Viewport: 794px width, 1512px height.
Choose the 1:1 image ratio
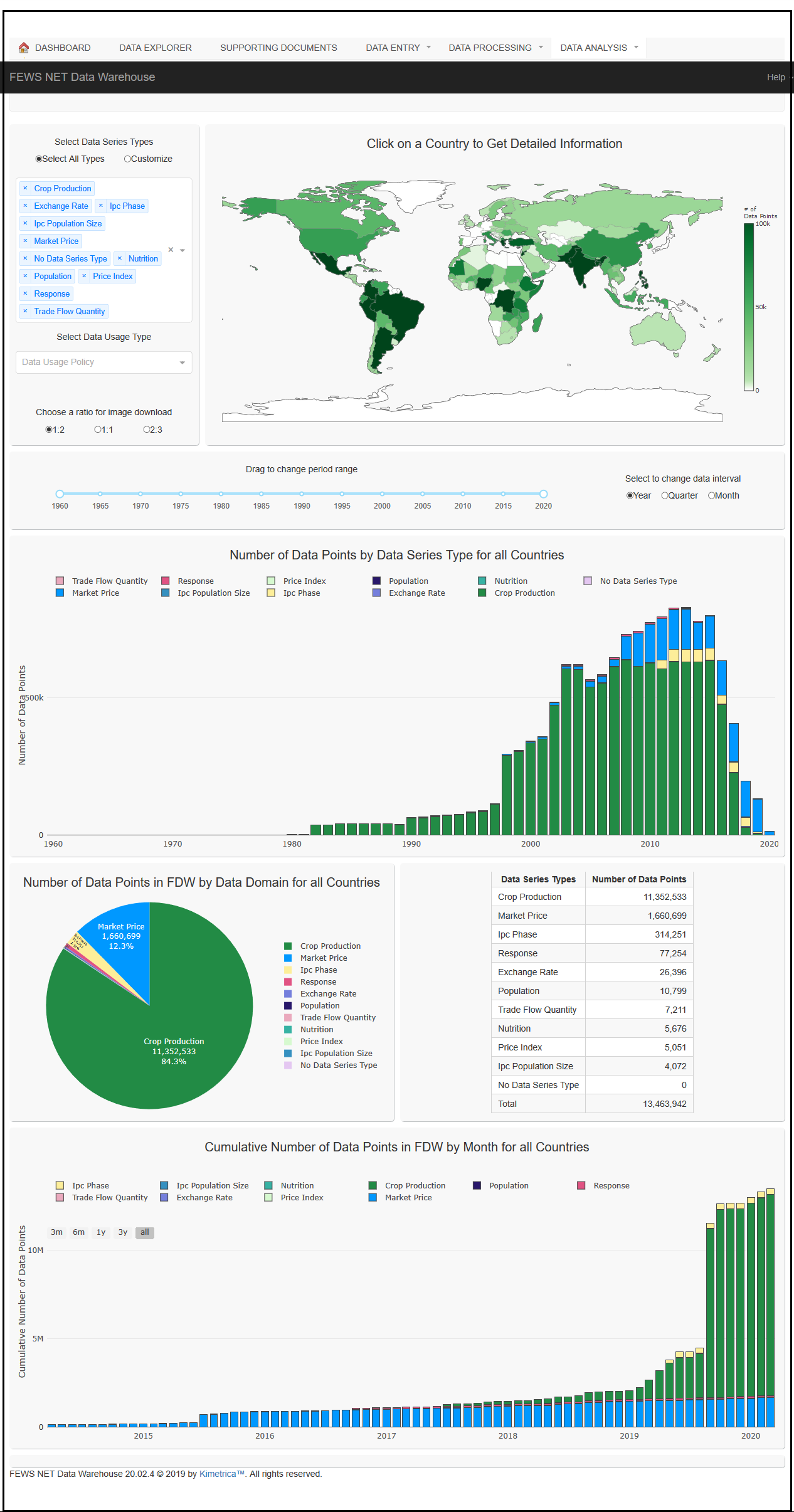tap(98, 430)
